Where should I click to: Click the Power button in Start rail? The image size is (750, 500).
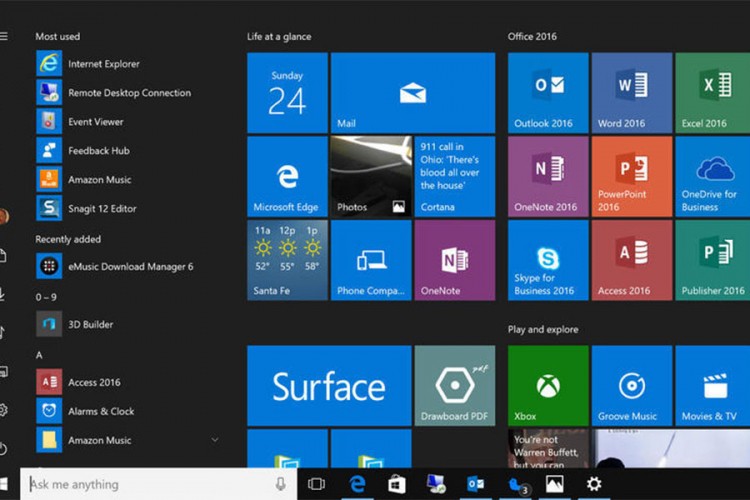click(3, 449)
